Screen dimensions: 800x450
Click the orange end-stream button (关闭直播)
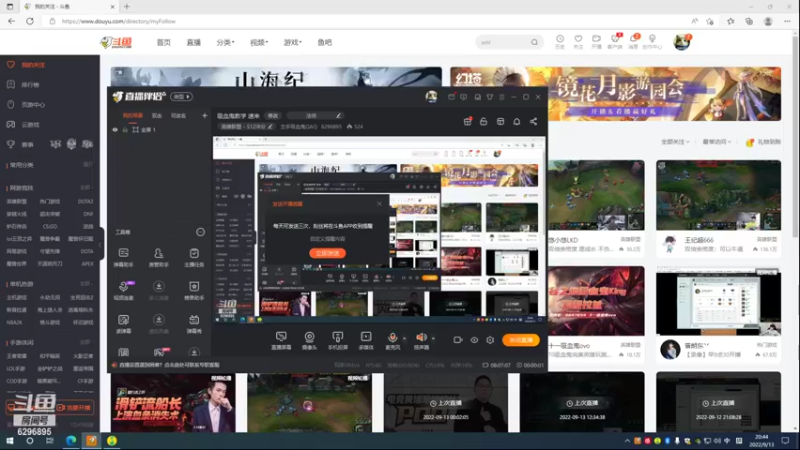(520, 340)
